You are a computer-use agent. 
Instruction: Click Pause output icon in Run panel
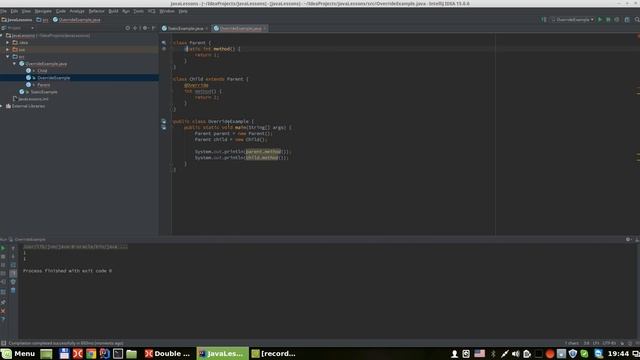(x=3, y=265)
